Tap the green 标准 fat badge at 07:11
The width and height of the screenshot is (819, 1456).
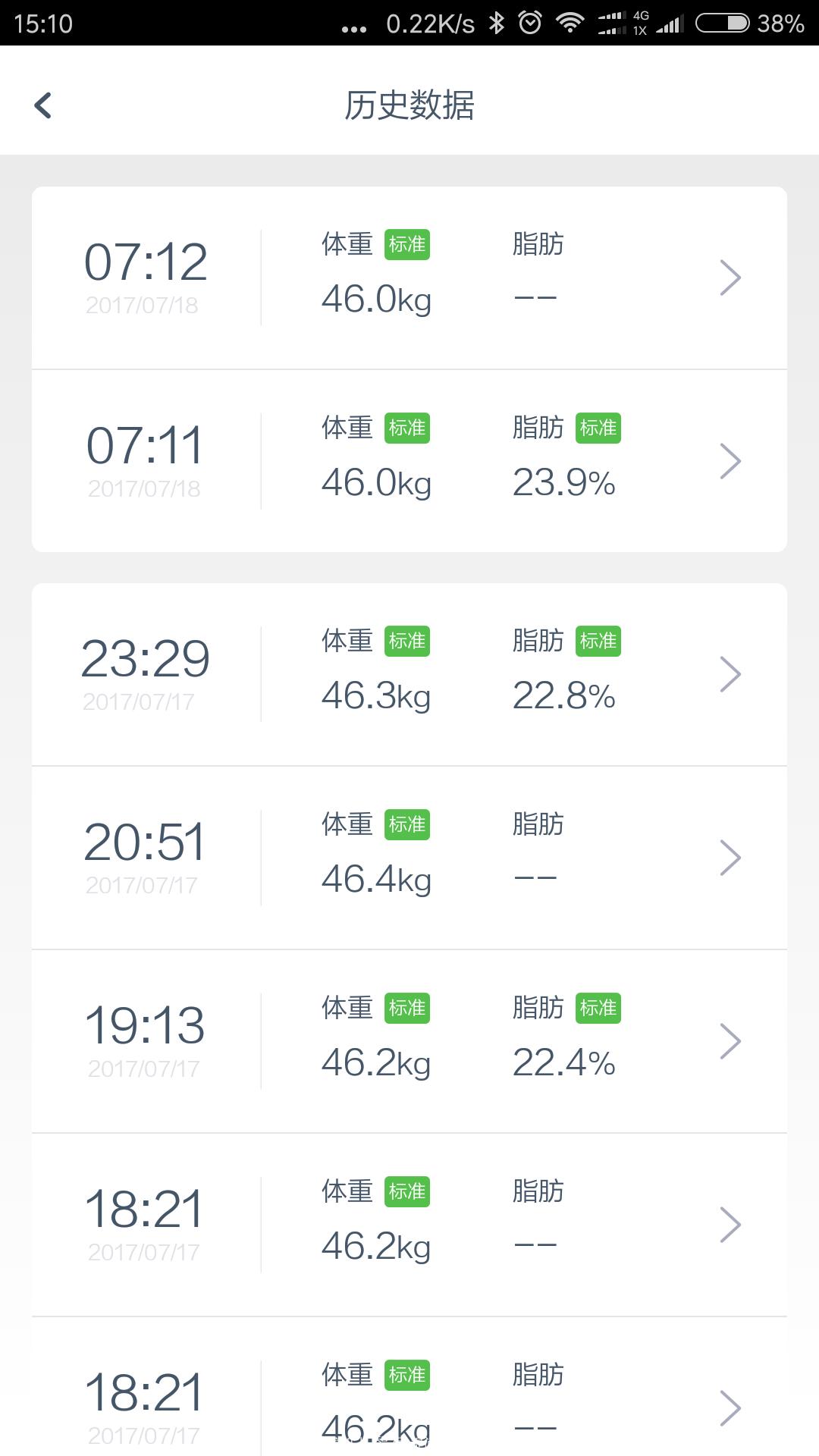[598, 428]
